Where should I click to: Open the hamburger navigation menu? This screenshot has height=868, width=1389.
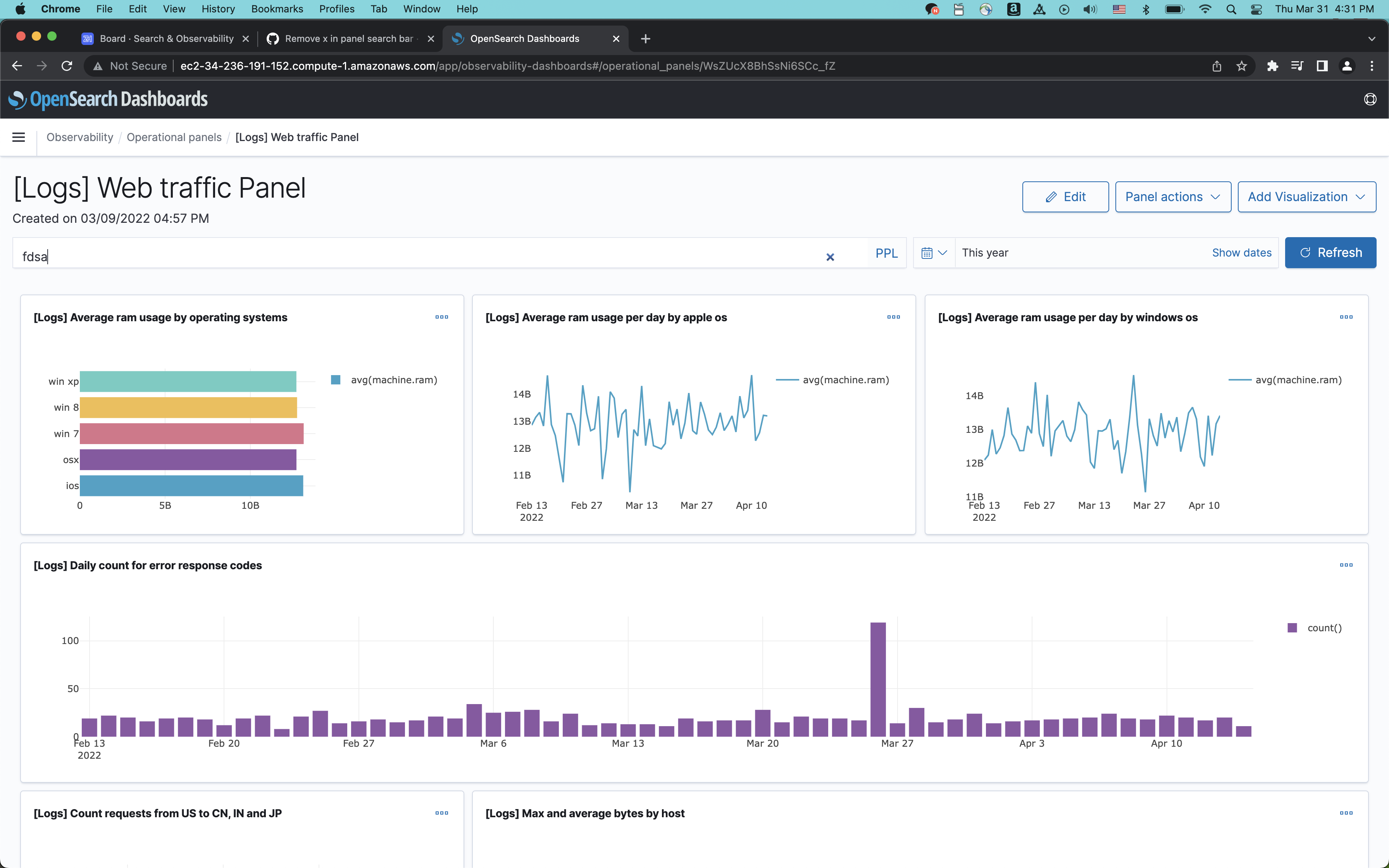(18, 137)
